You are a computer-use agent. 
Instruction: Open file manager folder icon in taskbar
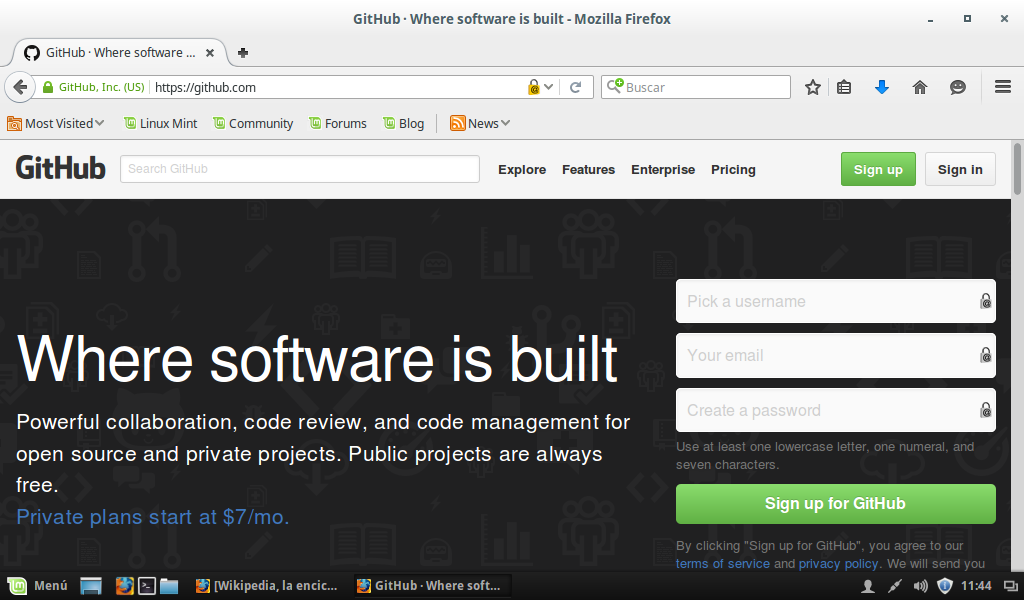click(169, 586)
